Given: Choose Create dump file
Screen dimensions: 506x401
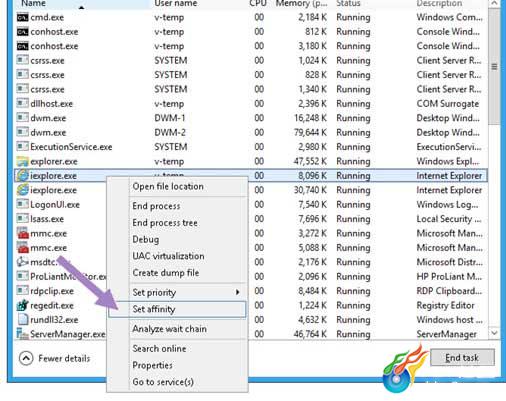Looking at the screenshot, I should (166, 273).
